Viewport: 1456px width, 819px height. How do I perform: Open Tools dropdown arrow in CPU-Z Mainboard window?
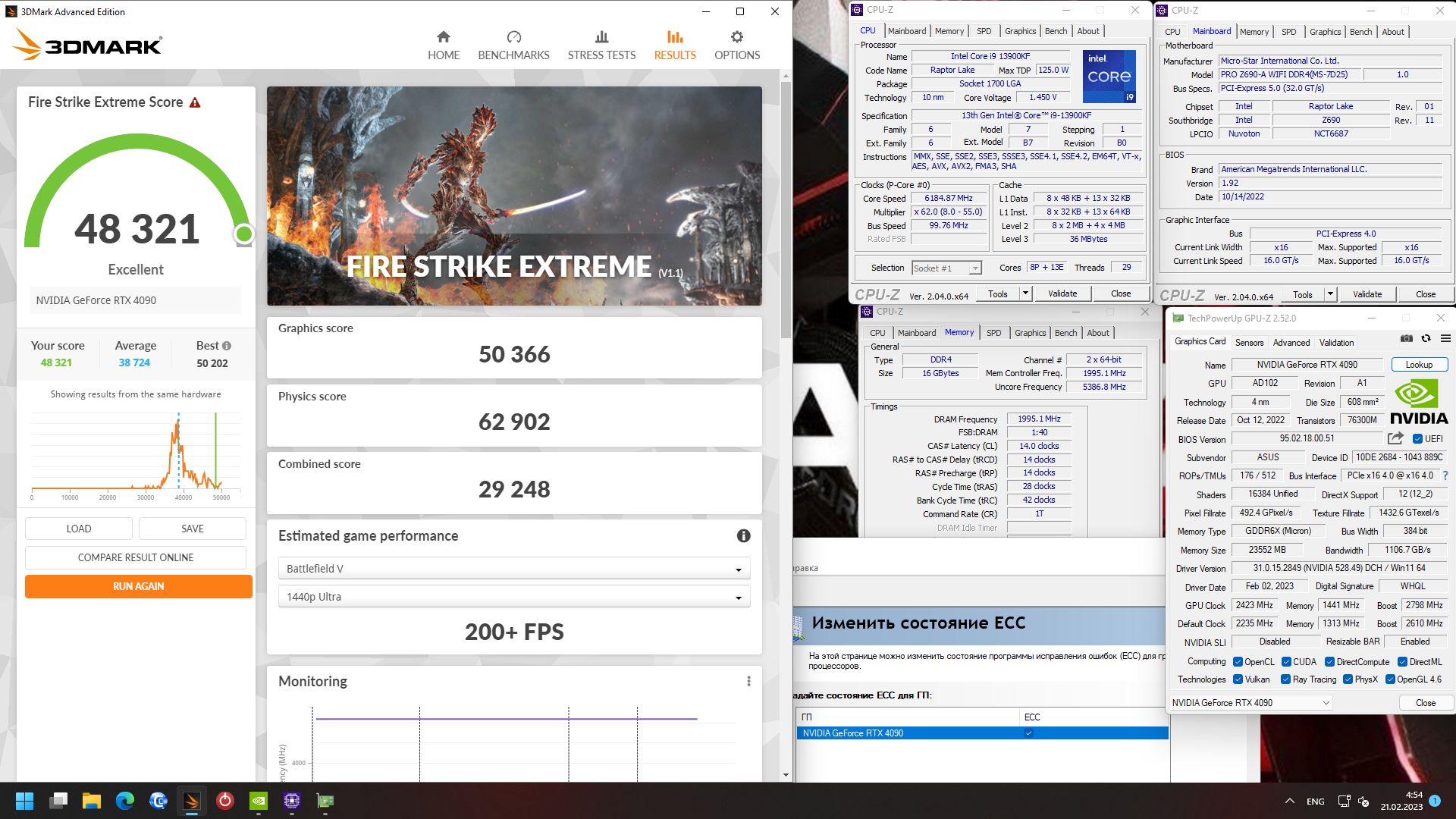(x=1330, y=294)
